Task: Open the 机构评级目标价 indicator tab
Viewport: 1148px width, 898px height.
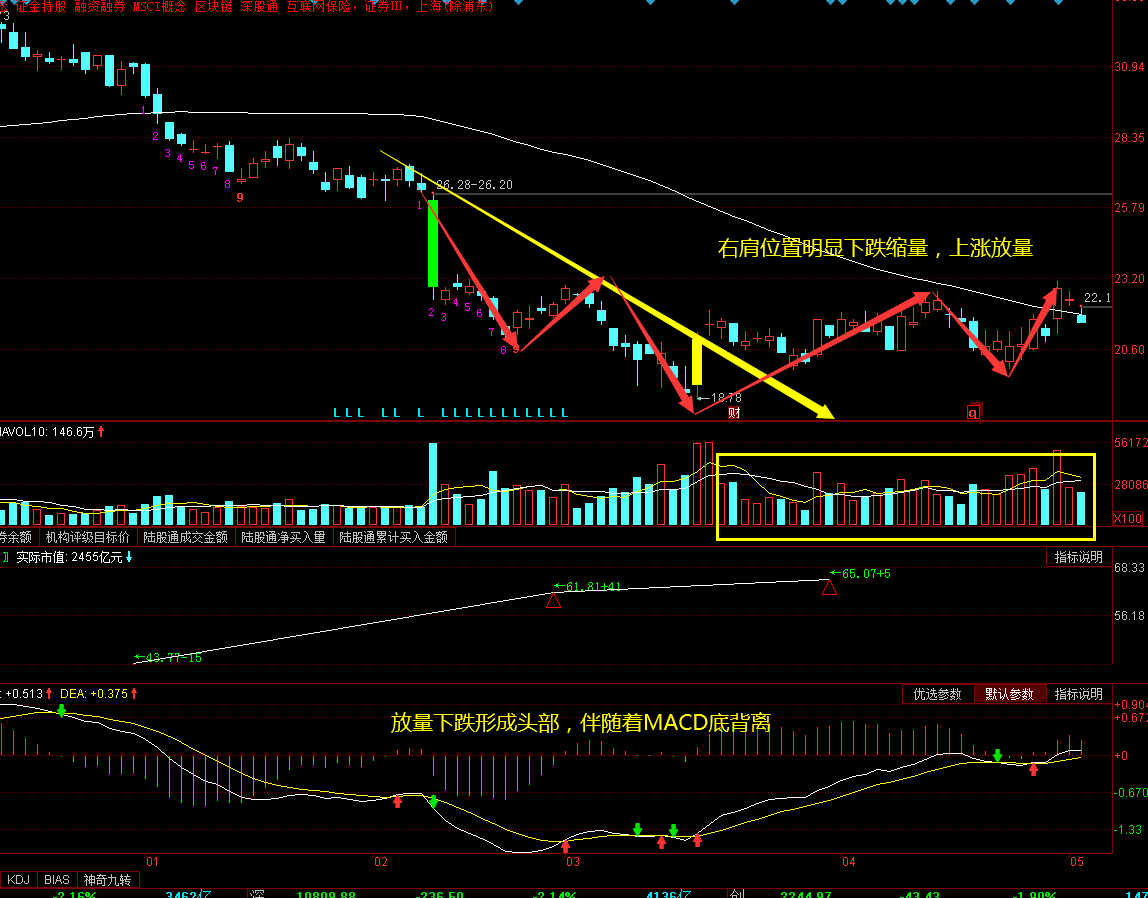Action: pos(87,537)
